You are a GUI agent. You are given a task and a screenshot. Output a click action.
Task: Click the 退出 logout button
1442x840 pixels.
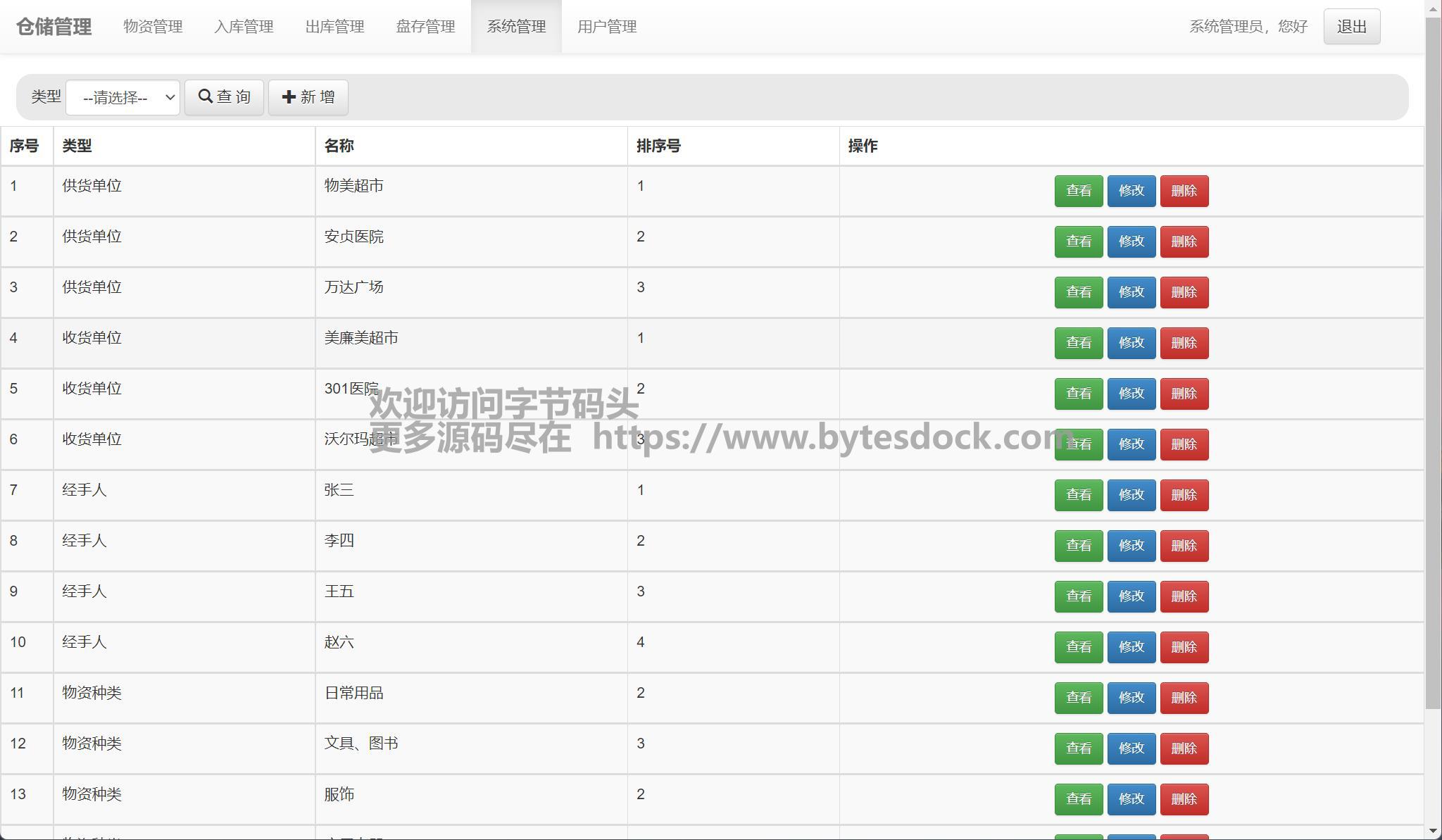[1351, 27]
